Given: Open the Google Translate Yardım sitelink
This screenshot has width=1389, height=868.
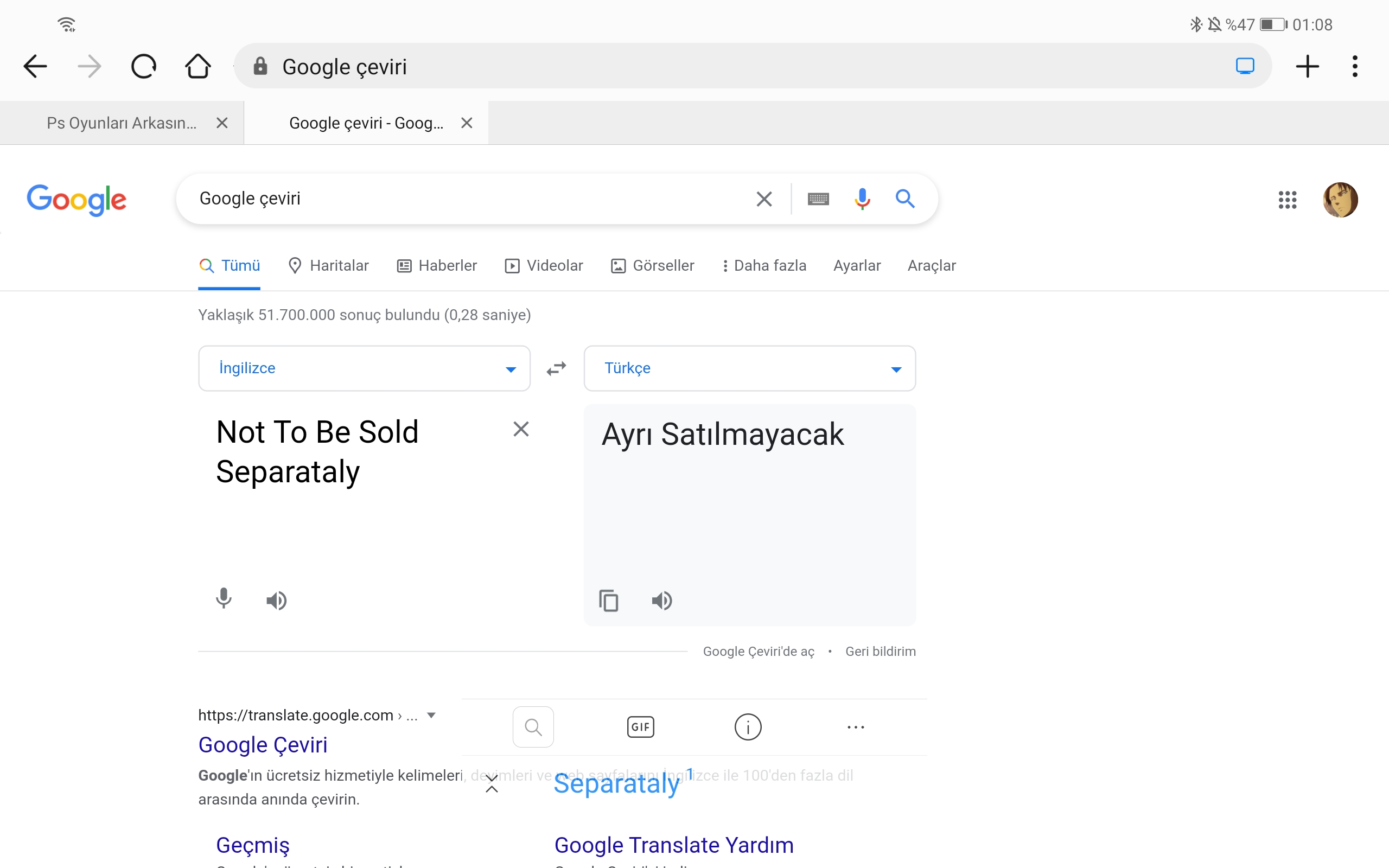Looking at the screenshot, I should point(674,845).
